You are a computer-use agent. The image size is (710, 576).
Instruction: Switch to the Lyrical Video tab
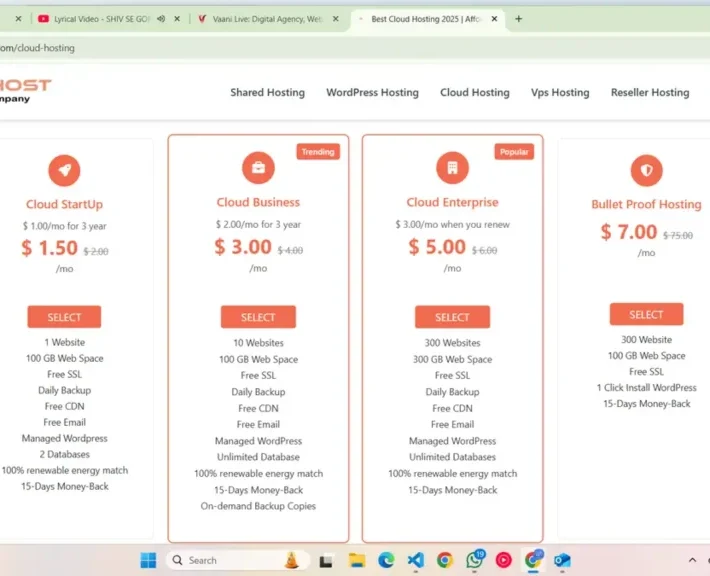tap(101, 19)
